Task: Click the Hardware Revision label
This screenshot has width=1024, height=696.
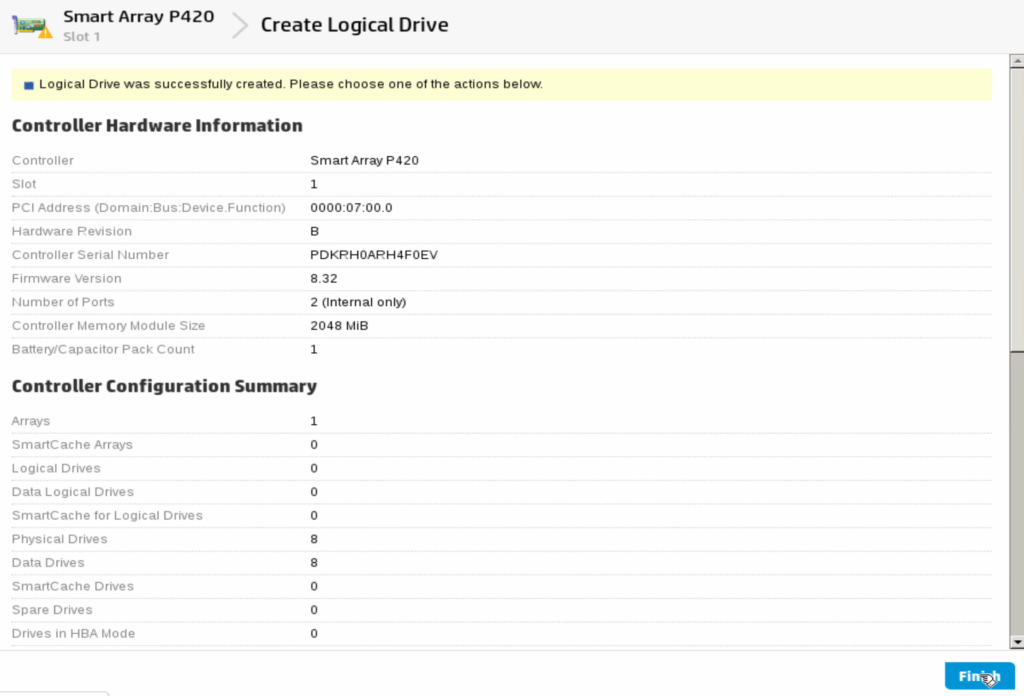Action: pyautogui.click(x=72, y=231)
